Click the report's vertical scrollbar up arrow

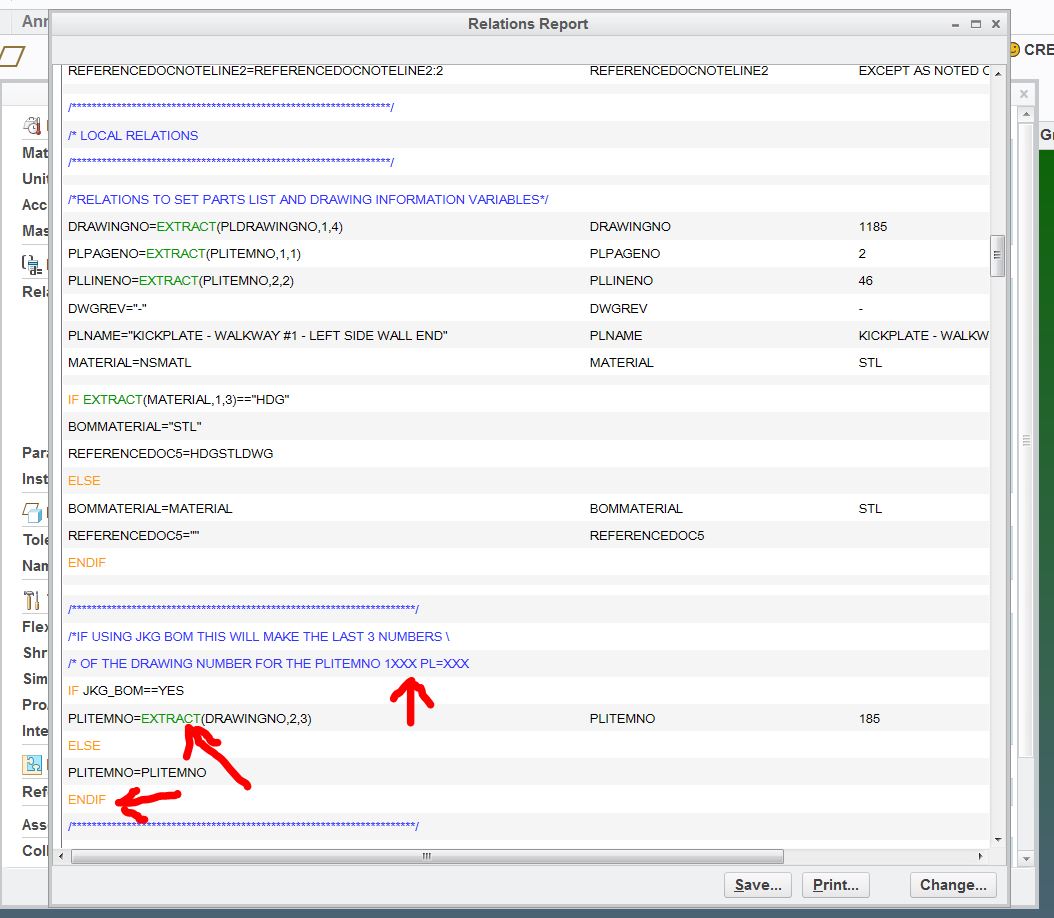click(998, 73)
